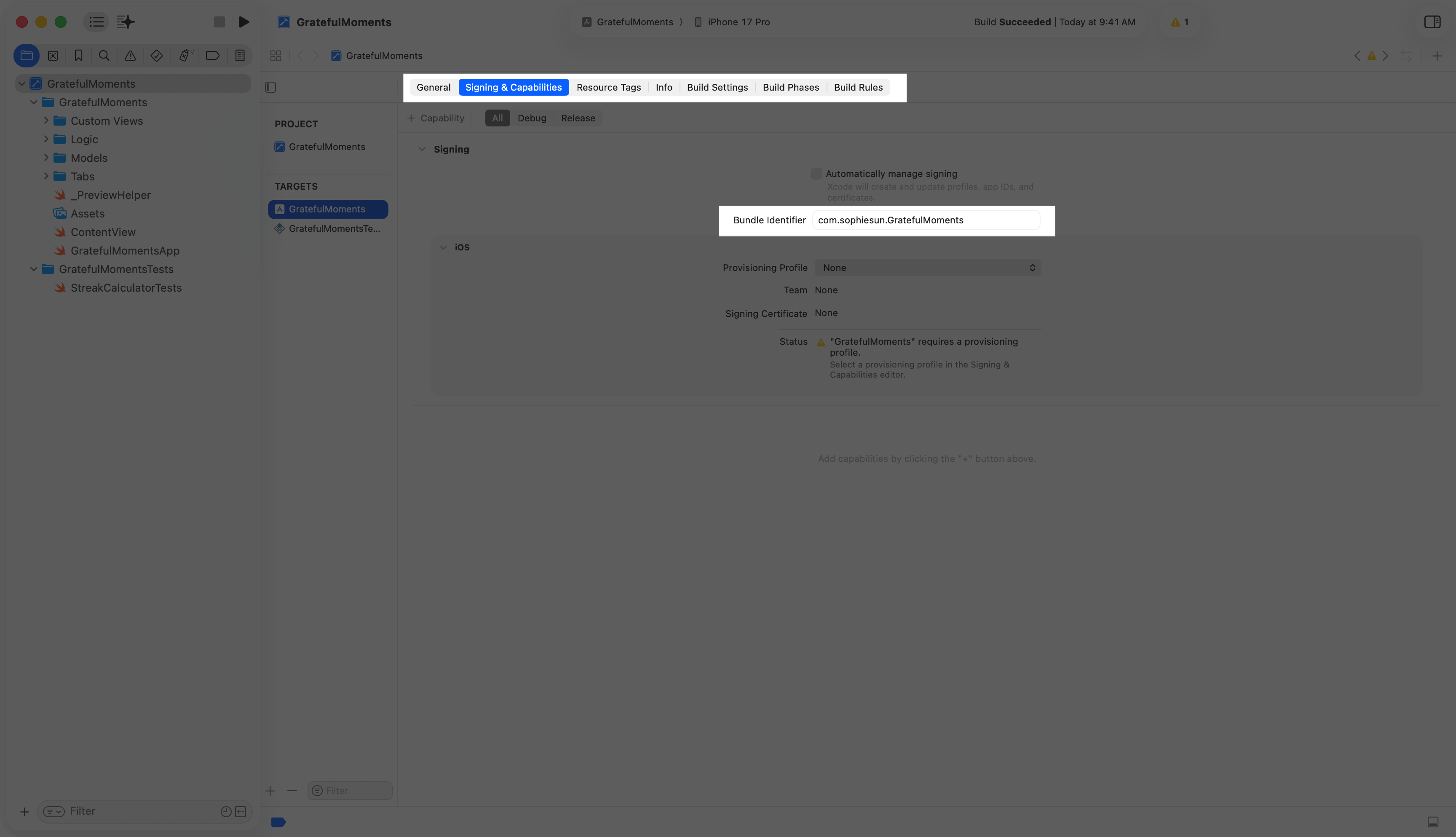Expand the Custom Views folder
Screen dimensions: 1456x837
(46, 121)
